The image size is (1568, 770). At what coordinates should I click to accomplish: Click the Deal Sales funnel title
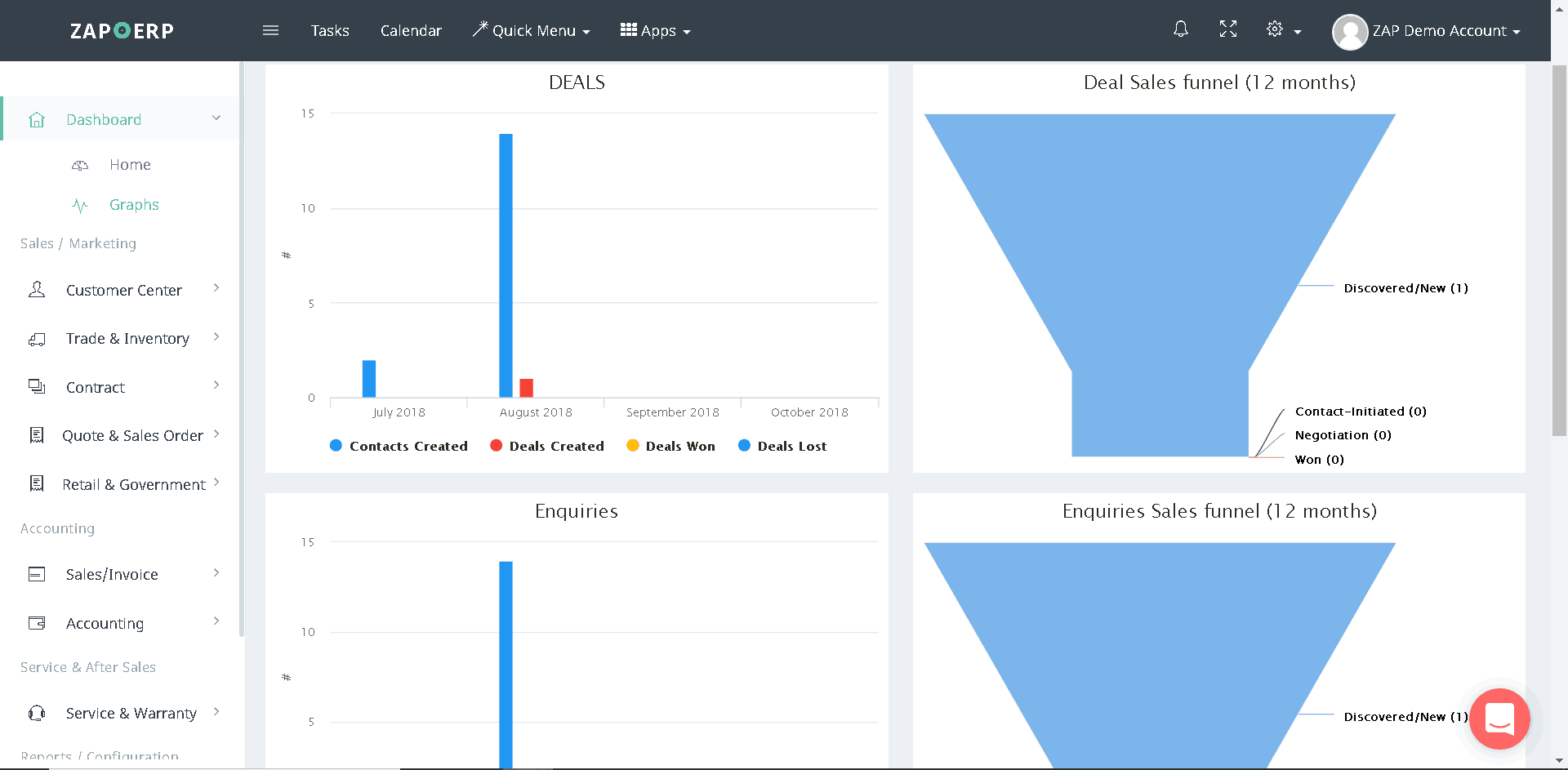[x=1219, y=82]
